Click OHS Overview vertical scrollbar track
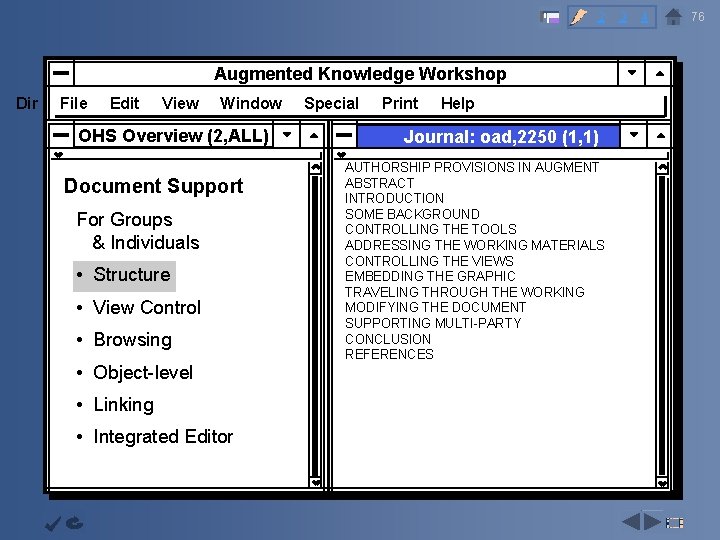The height and width of the screenshot is (540, 720). (x=315, y=326)
